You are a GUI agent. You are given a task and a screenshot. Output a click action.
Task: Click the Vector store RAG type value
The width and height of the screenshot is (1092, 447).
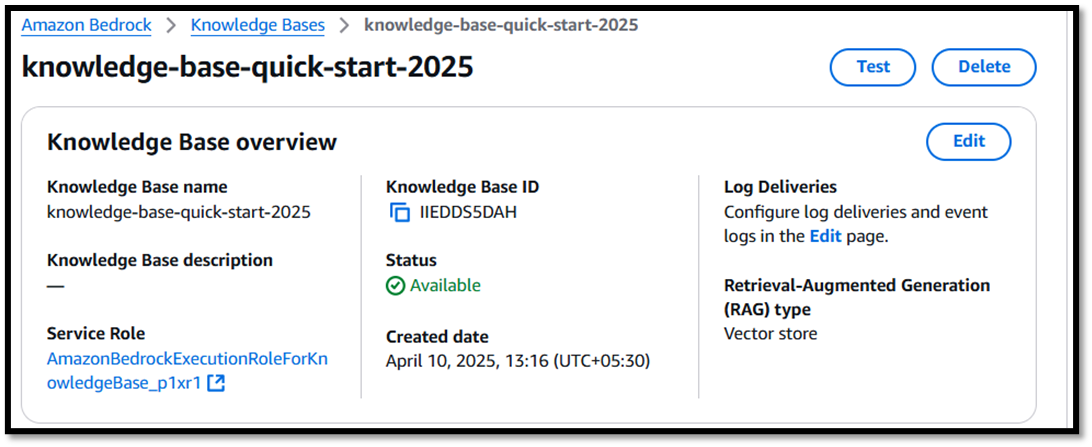(771, 334)
